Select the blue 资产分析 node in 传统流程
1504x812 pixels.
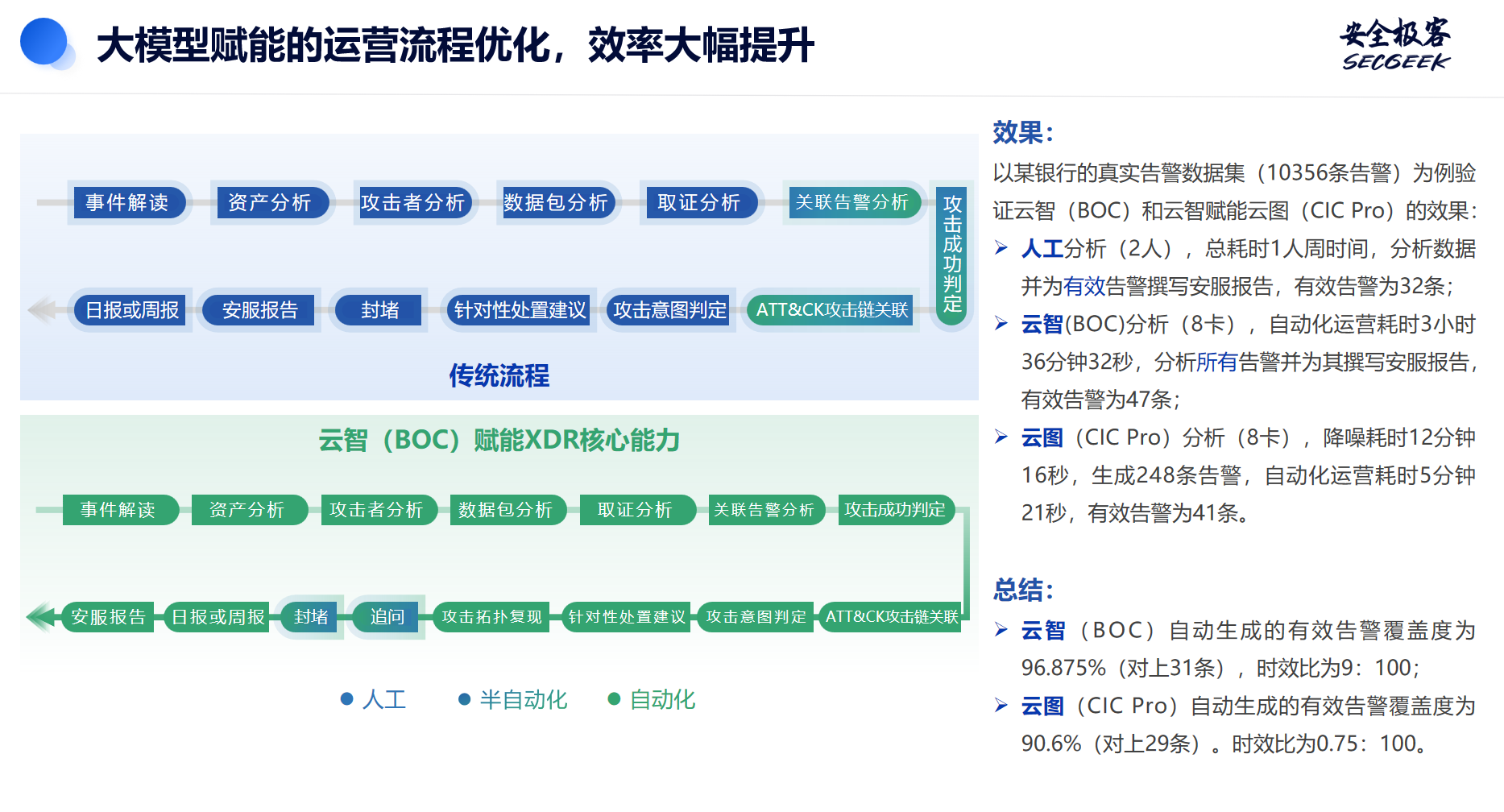pos(271,202)
